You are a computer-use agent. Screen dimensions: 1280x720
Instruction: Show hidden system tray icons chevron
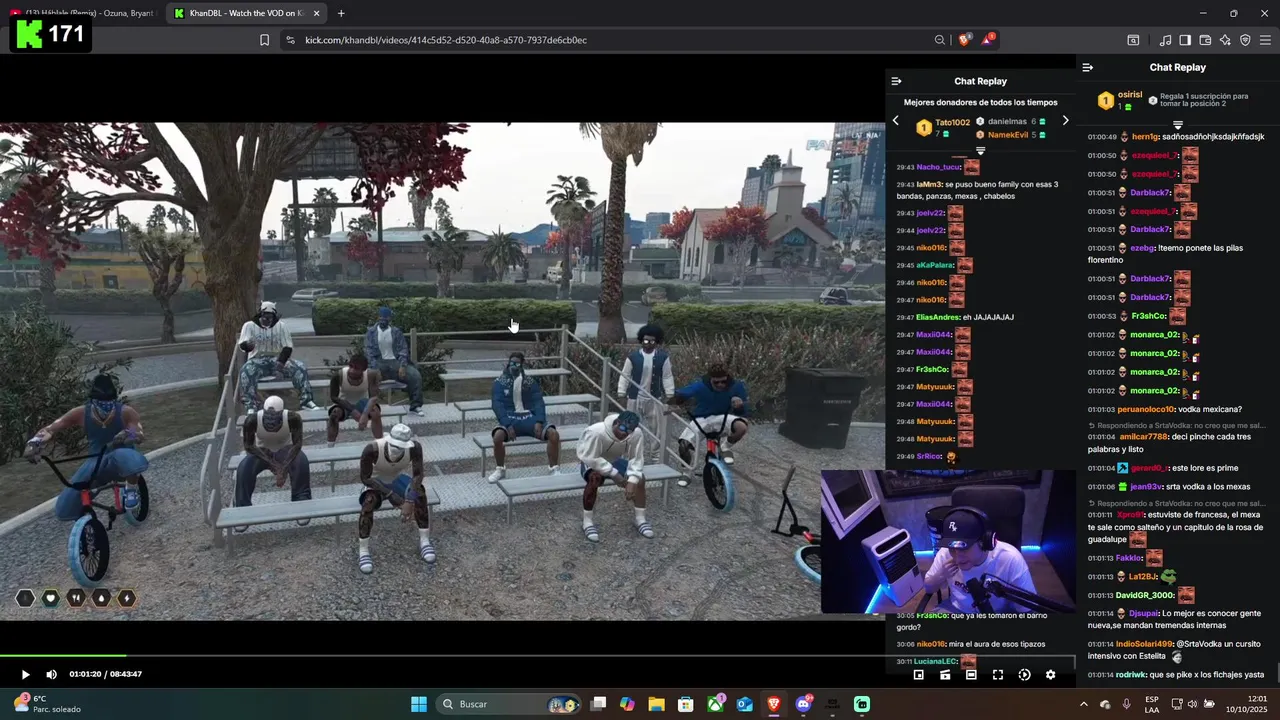click(1083, 704)
